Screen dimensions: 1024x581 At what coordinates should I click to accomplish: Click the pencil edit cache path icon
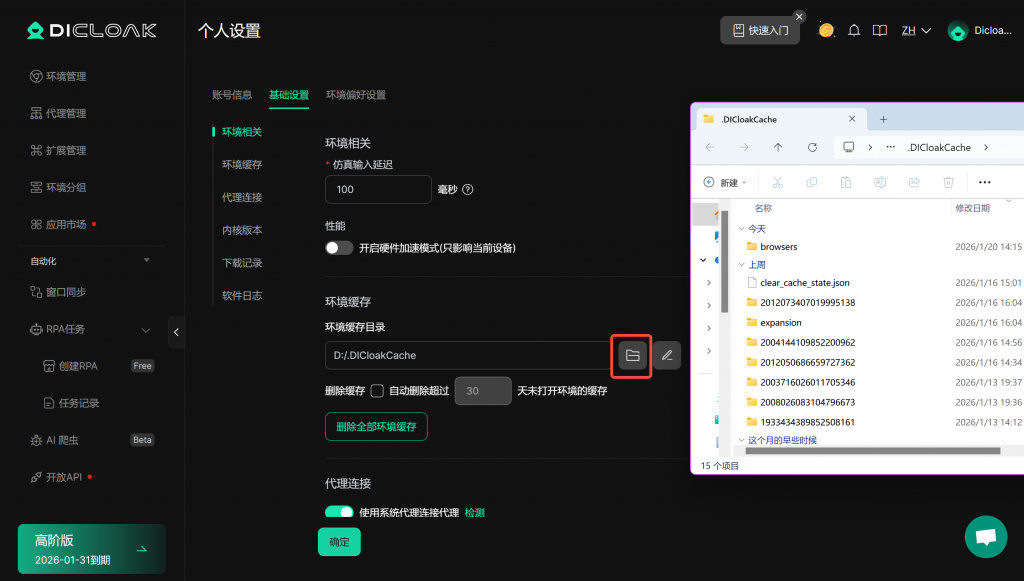click(667, 356)
